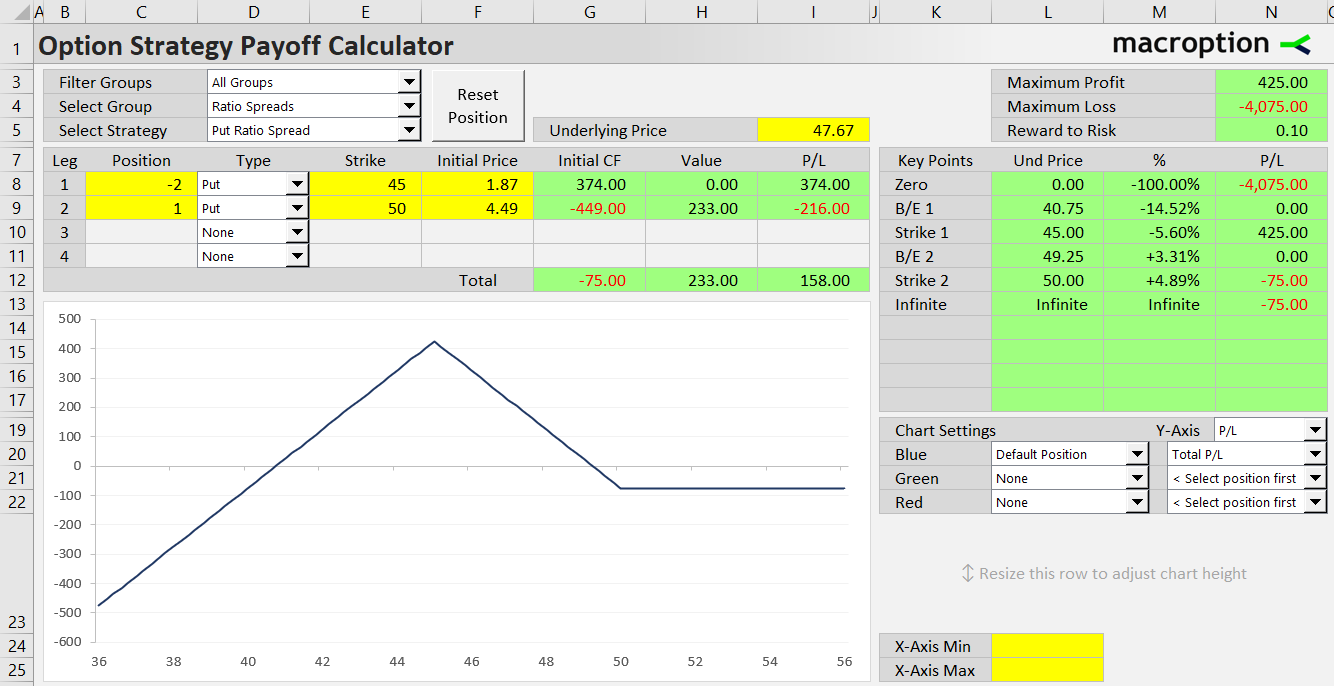Select the X-Axis Max input cell
Screen dimensions: 1334x686
[x=1047, y=670]
